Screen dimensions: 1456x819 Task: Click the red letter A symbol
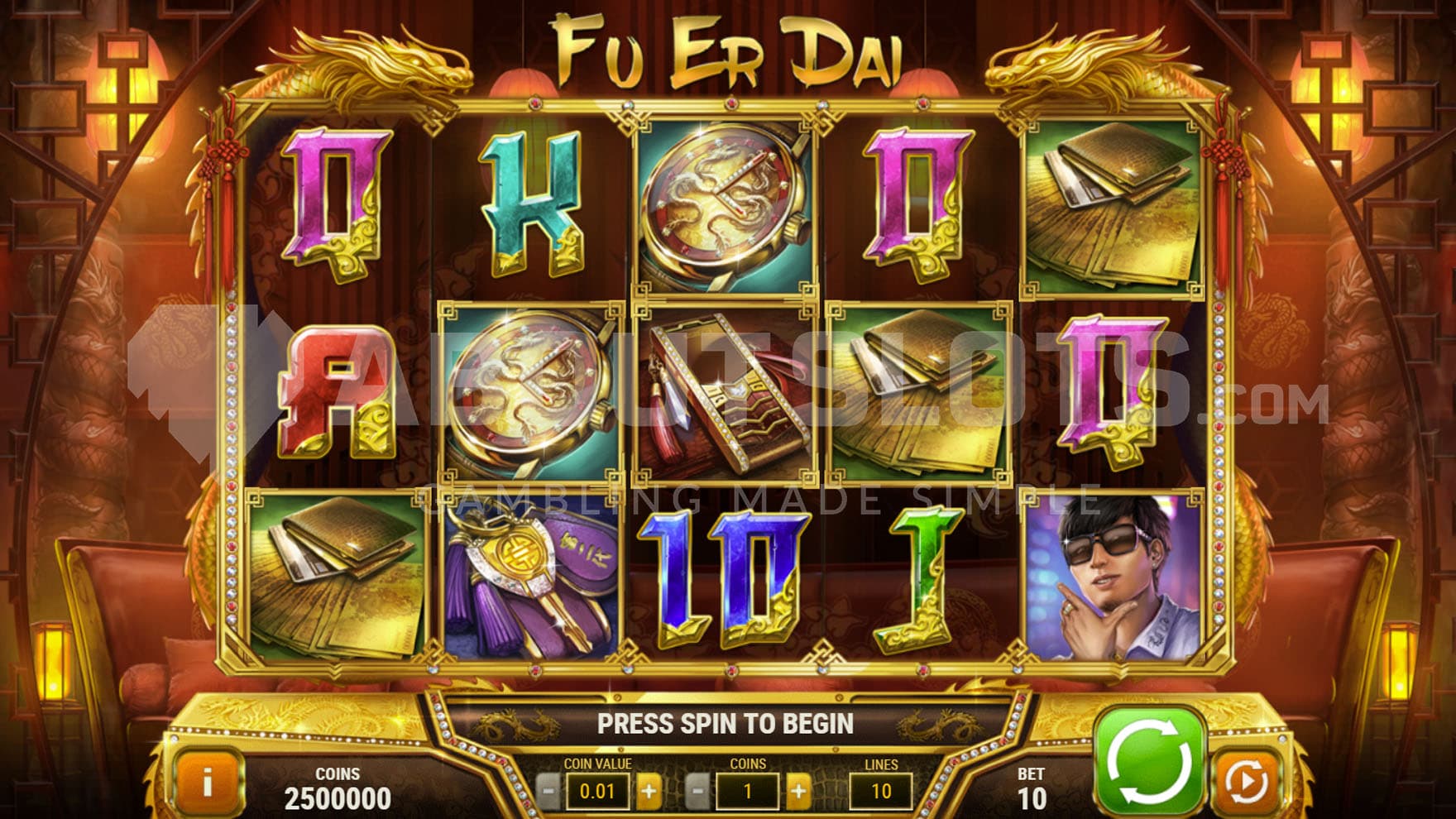338,391
